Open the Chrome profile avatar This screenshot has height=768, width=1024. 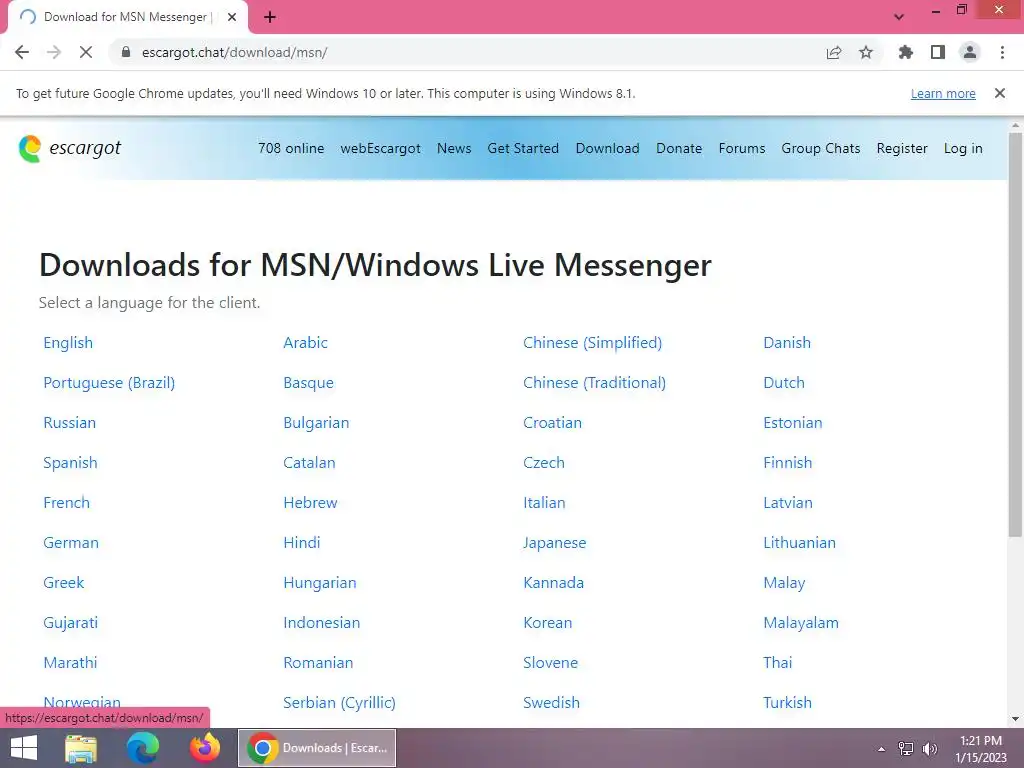tap(970, 52)
